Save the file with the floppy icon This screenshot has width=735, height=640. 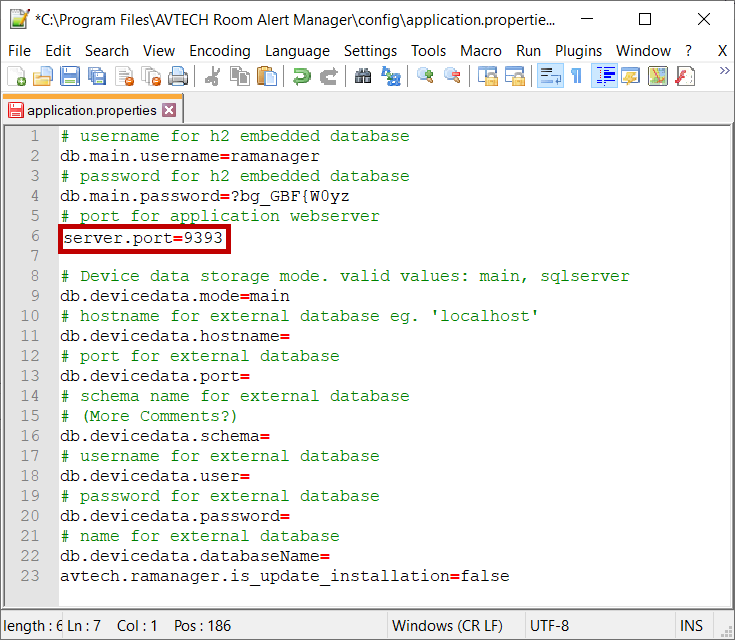(69, 77)
